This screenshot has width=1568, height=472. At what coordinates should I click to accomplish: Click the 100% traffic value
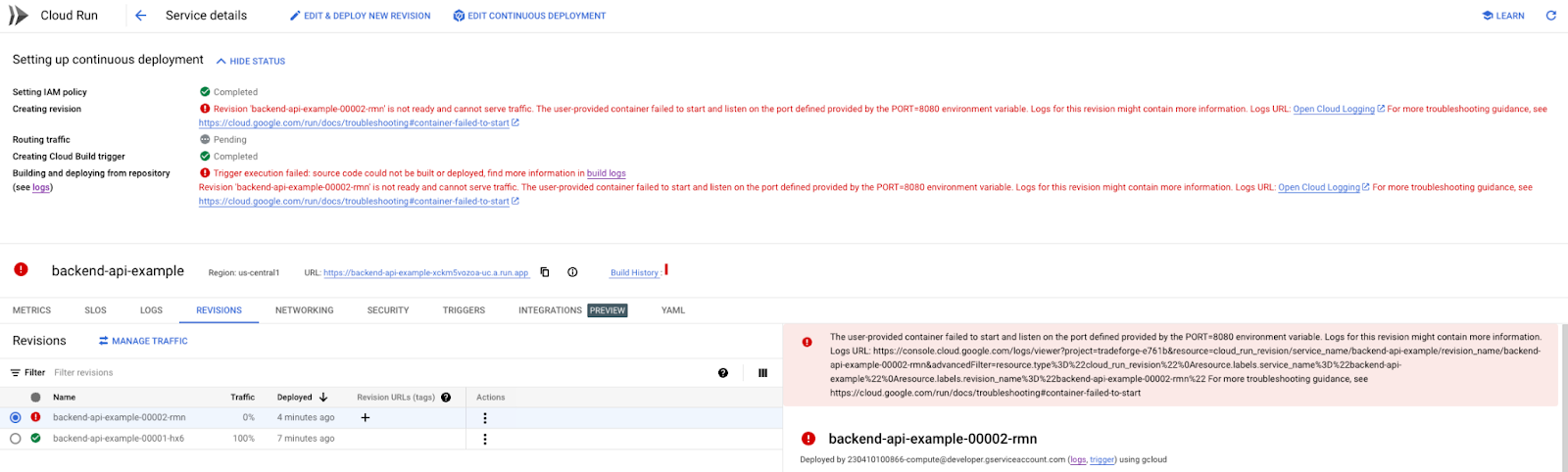point(244,439)
